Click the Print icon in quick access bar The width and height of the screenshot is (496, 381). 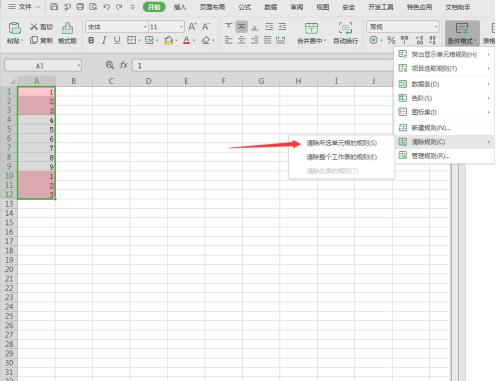click(x=80, y=7)
